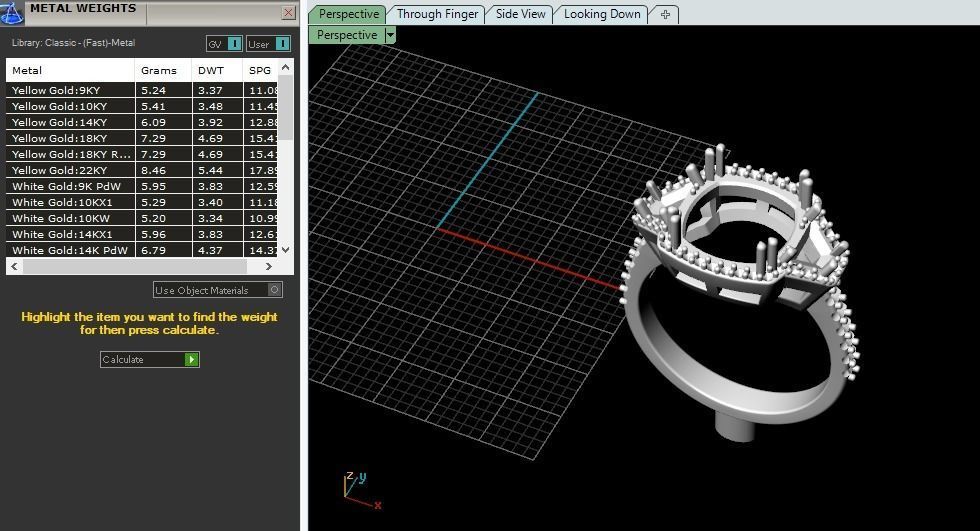Toggle the User library switch
The height and width of the screenshot is (531, 980).
click(268, 44)
